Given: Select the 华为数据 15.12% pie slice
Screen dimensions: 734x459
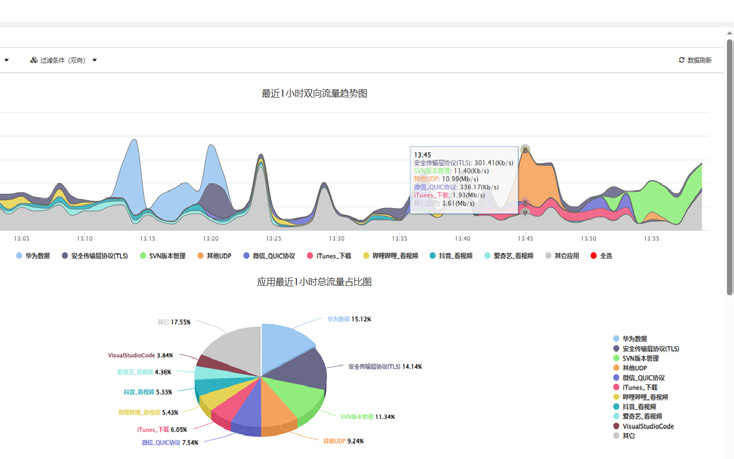Looking at the screenshot, I should pos(292,346).
